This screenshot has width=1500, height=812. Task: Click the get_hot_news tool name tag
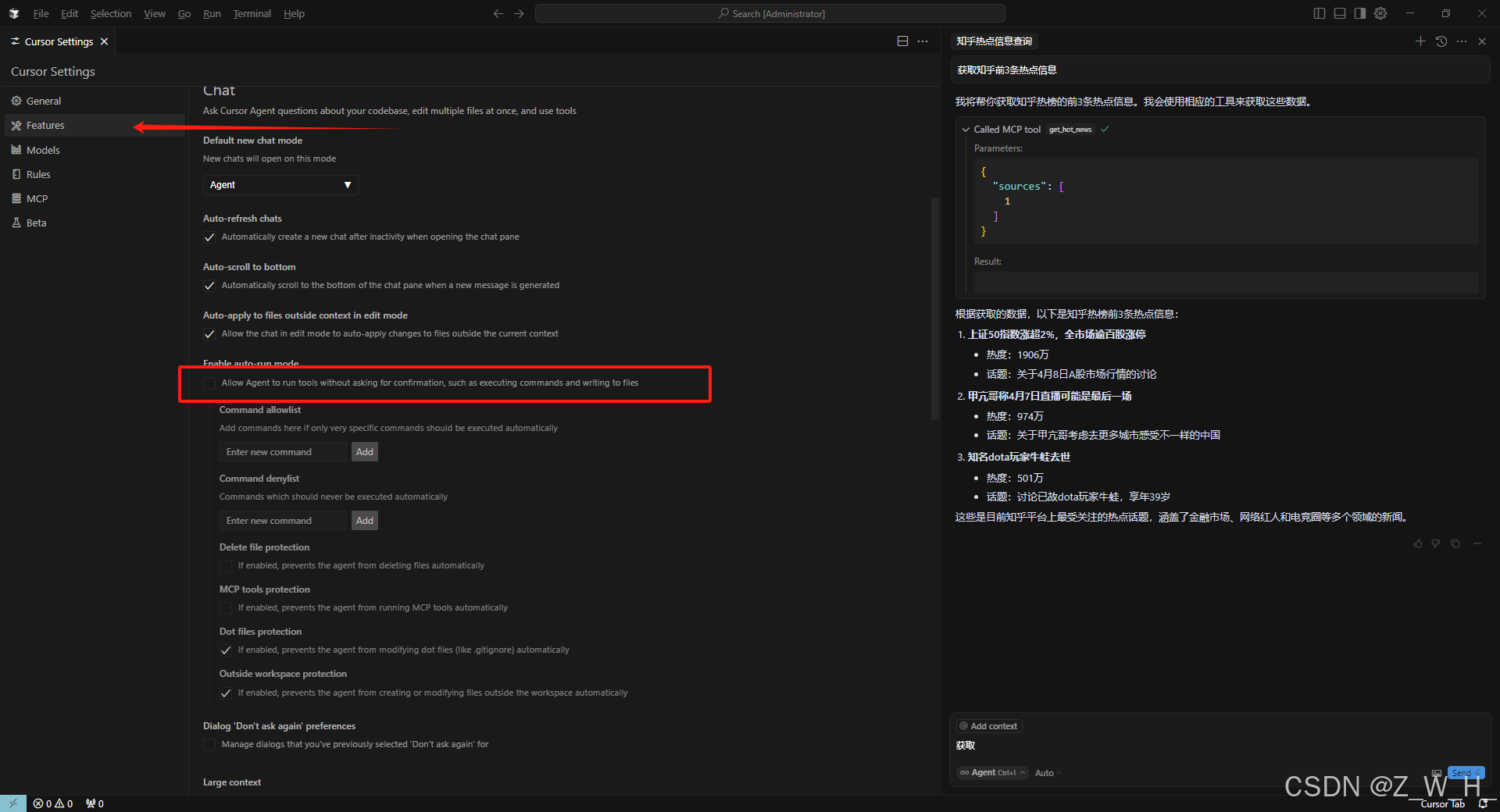pyautogui.click(x=1070, y=130)
